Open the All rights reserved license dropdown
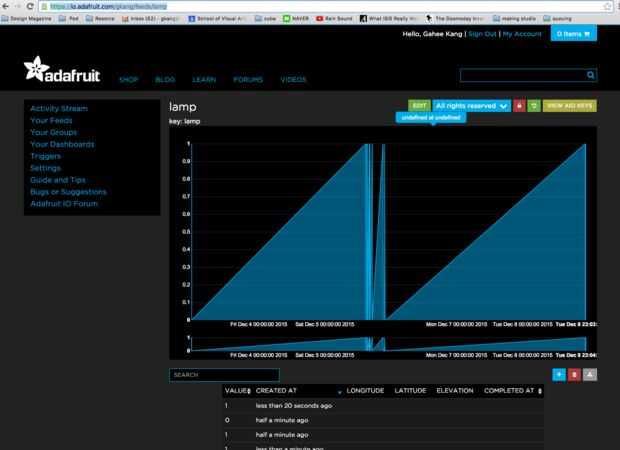Viewport: 620px width, 450px height. coord(471,106)
